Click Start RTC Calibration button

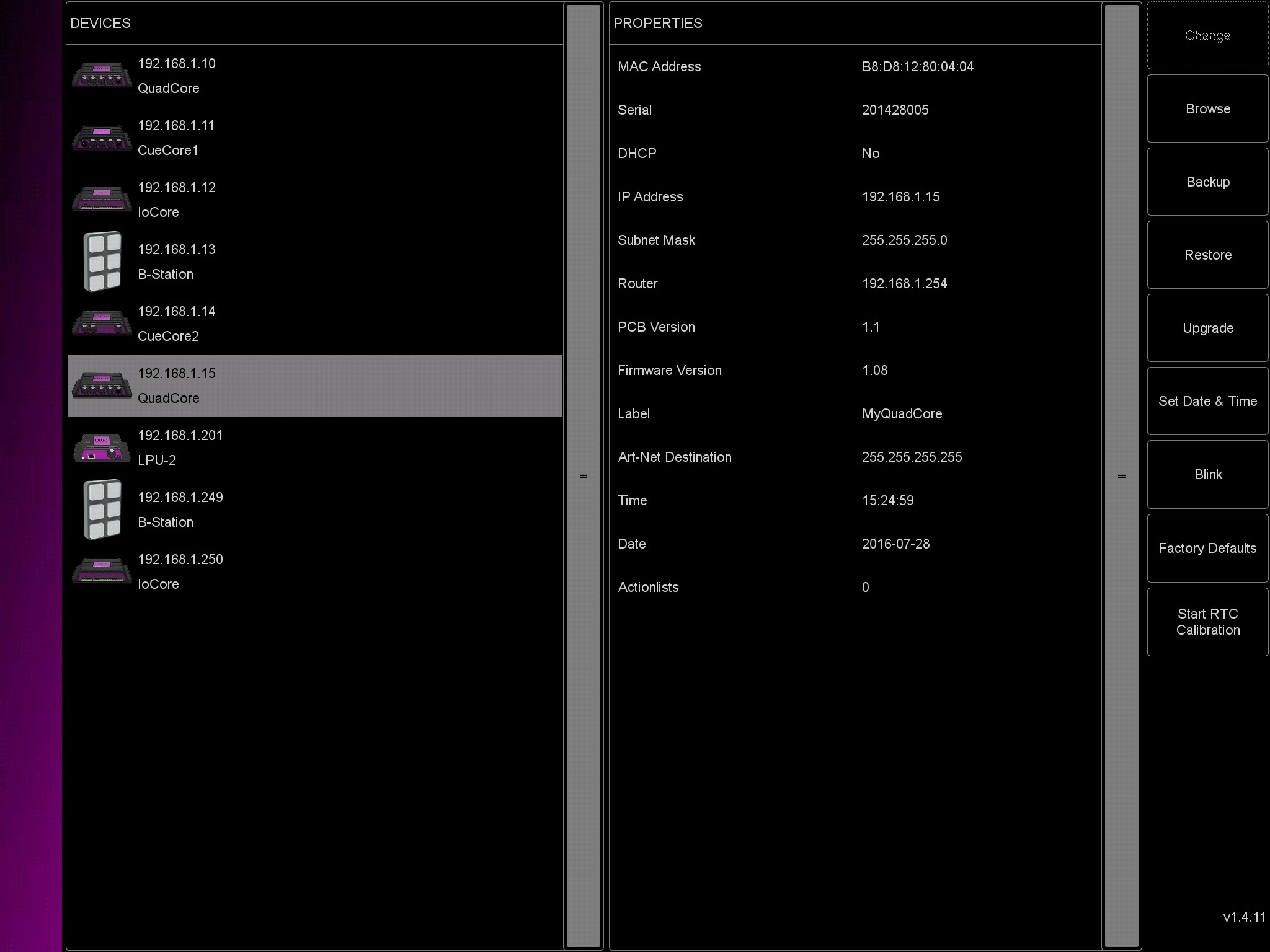pos(1207,622)
